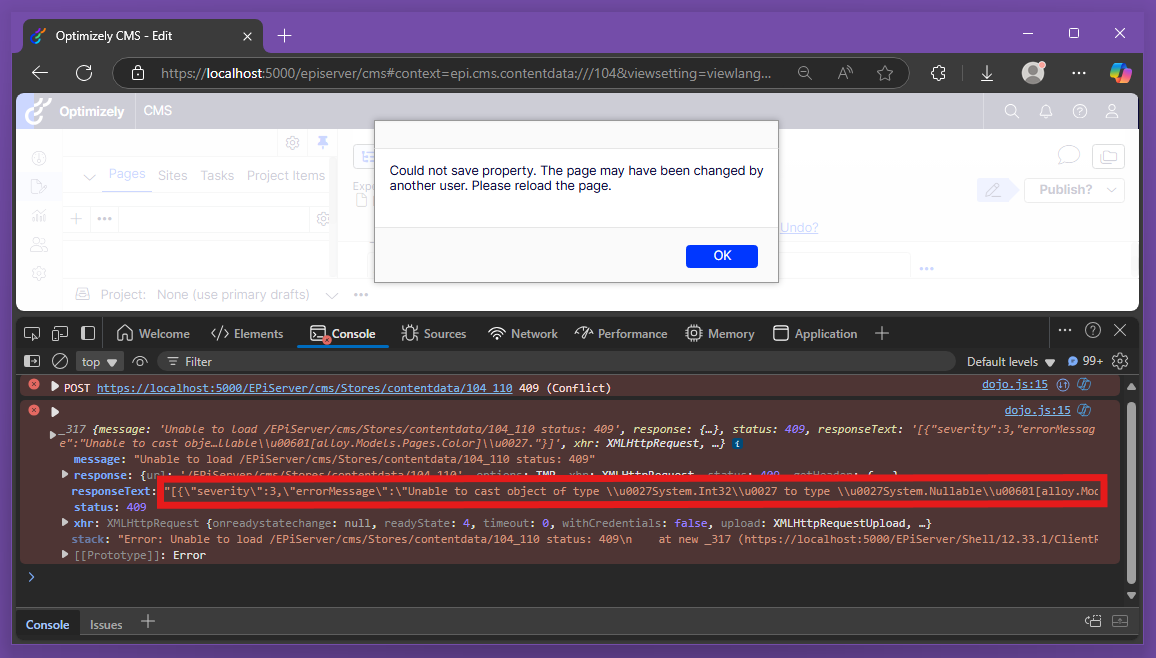
Task: Click OK in the save error dialog
Action: tap(722, 256)
